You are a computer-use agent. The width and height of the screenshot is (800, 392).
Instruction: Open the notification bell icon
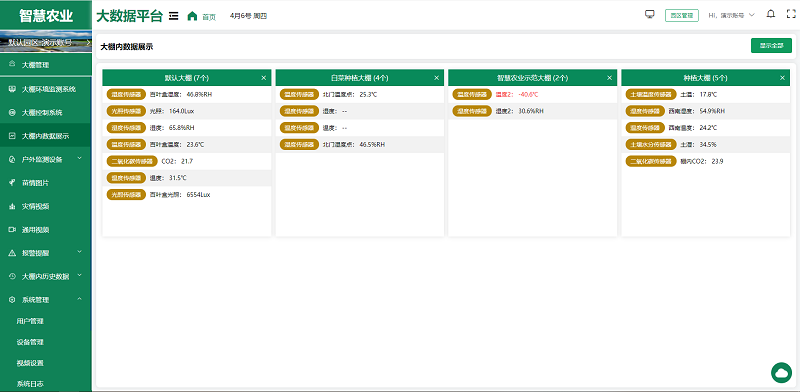tap(771, 14)
